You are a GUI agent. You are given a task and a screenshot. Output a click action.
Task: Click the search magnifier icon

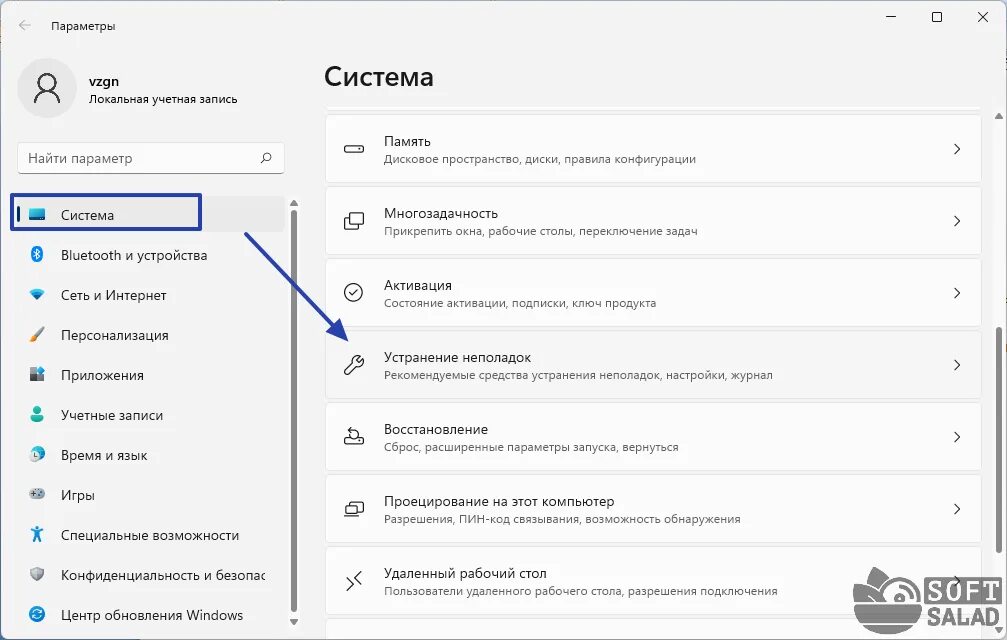point(266,158)
